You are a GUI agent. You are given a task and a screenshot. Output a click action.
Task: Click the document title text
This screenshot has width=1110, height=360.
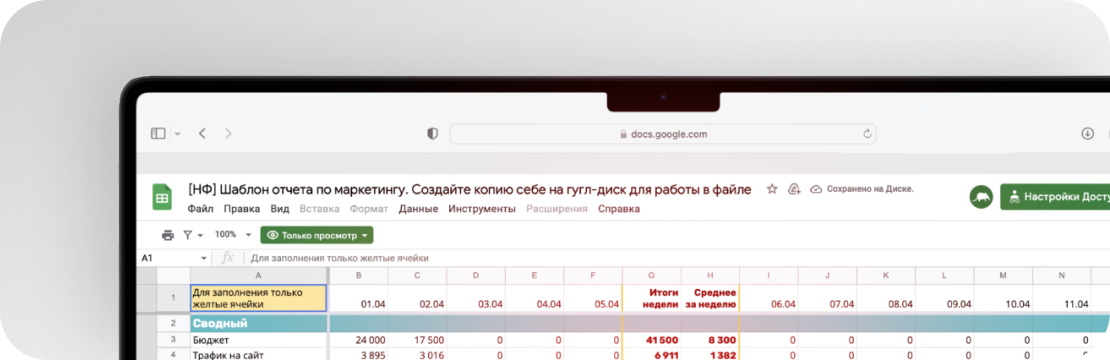pos(469,190)
